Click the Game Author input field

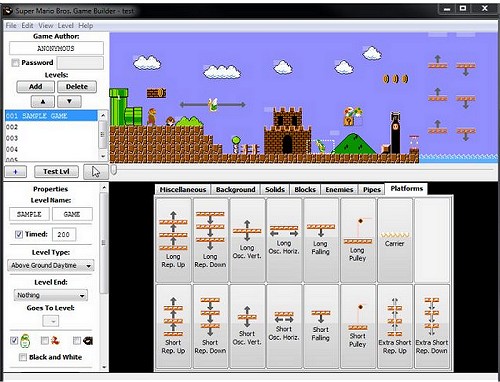tap(56, 48)
